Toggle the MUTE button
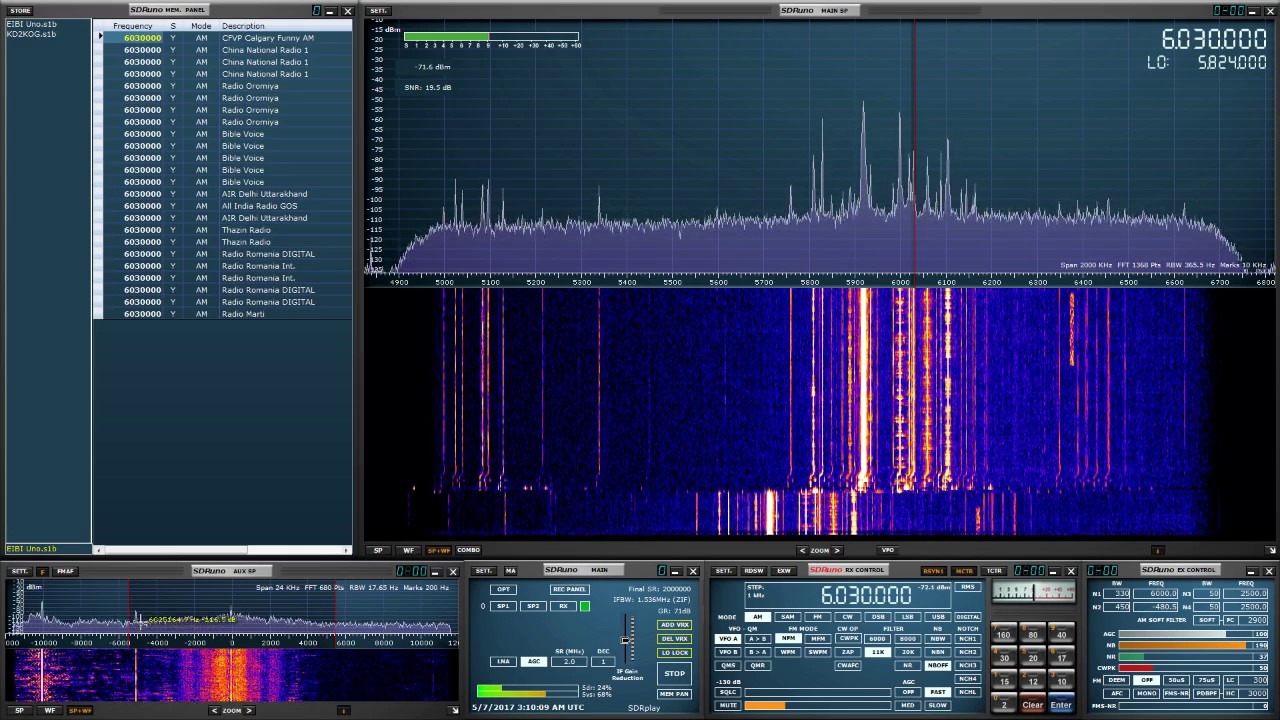This screenshot has height=720, width=1280. [728, 705]
